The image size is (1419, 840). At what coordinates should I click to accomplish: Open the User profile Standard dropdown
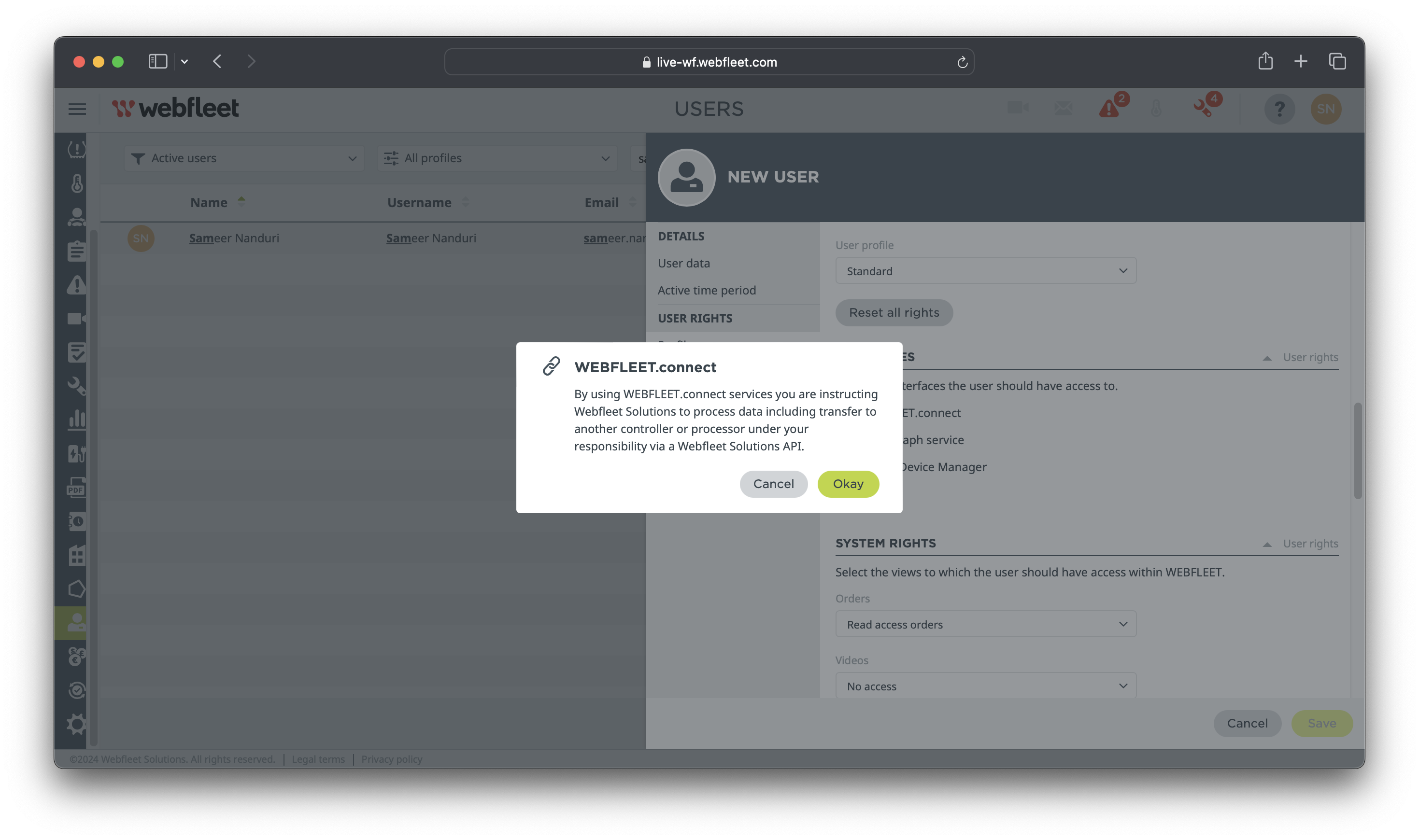tap(985, 271)
